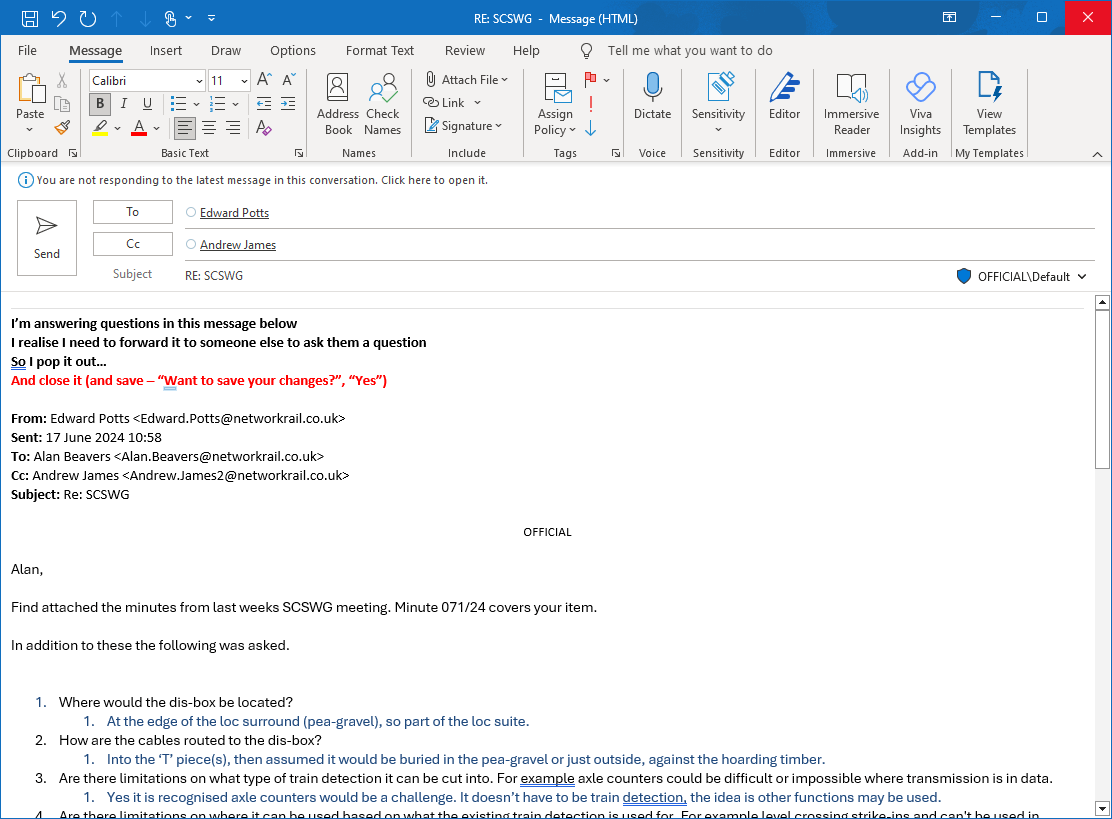This screenshot has height=819, width=1112.
Task: Select the Cut scissors icon
Action: click(x=62, y=81)
